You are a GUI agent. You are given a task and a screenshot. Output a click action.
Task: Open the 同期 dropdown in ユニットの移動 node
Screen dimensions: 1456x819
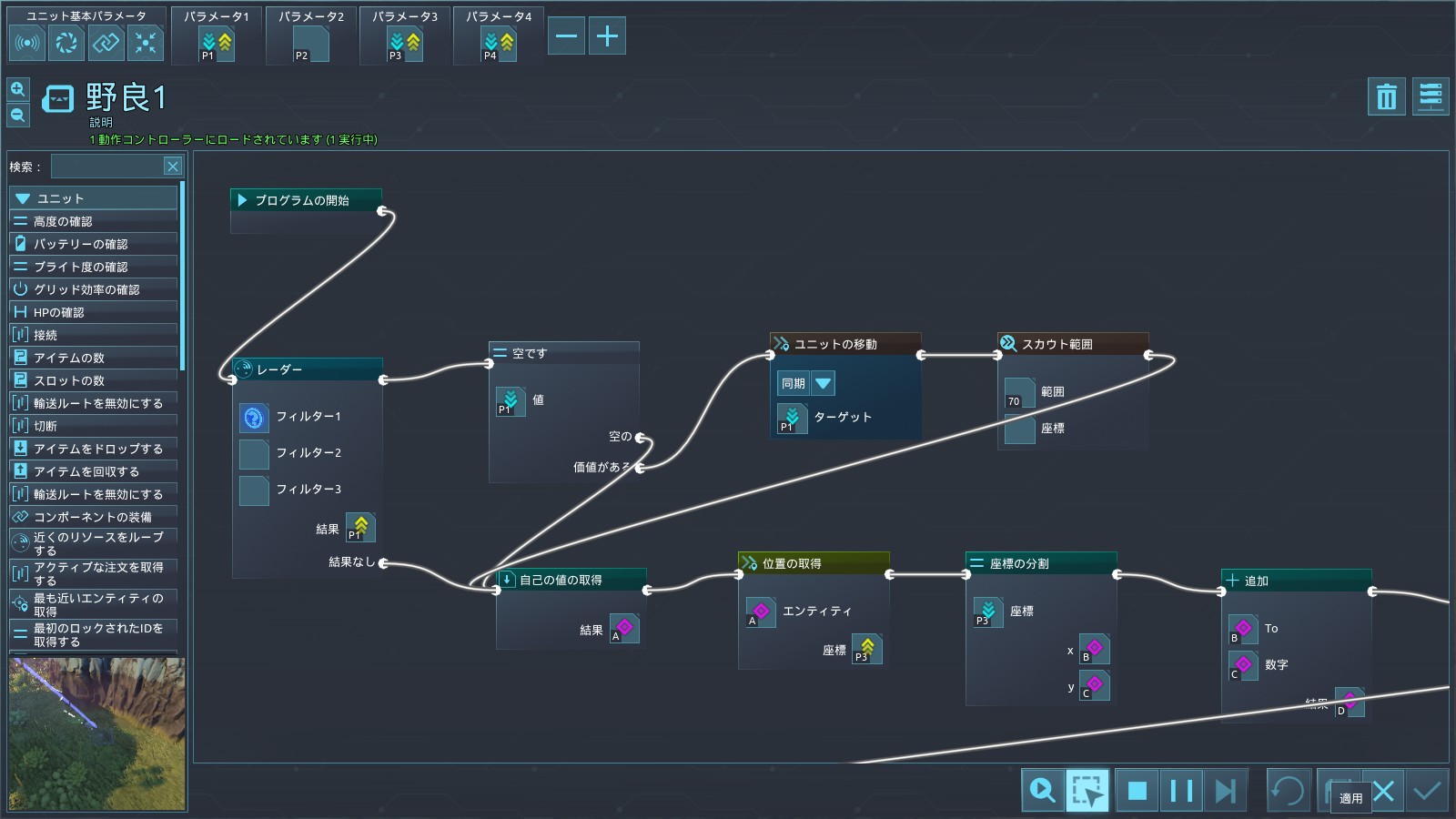point(823,383)
